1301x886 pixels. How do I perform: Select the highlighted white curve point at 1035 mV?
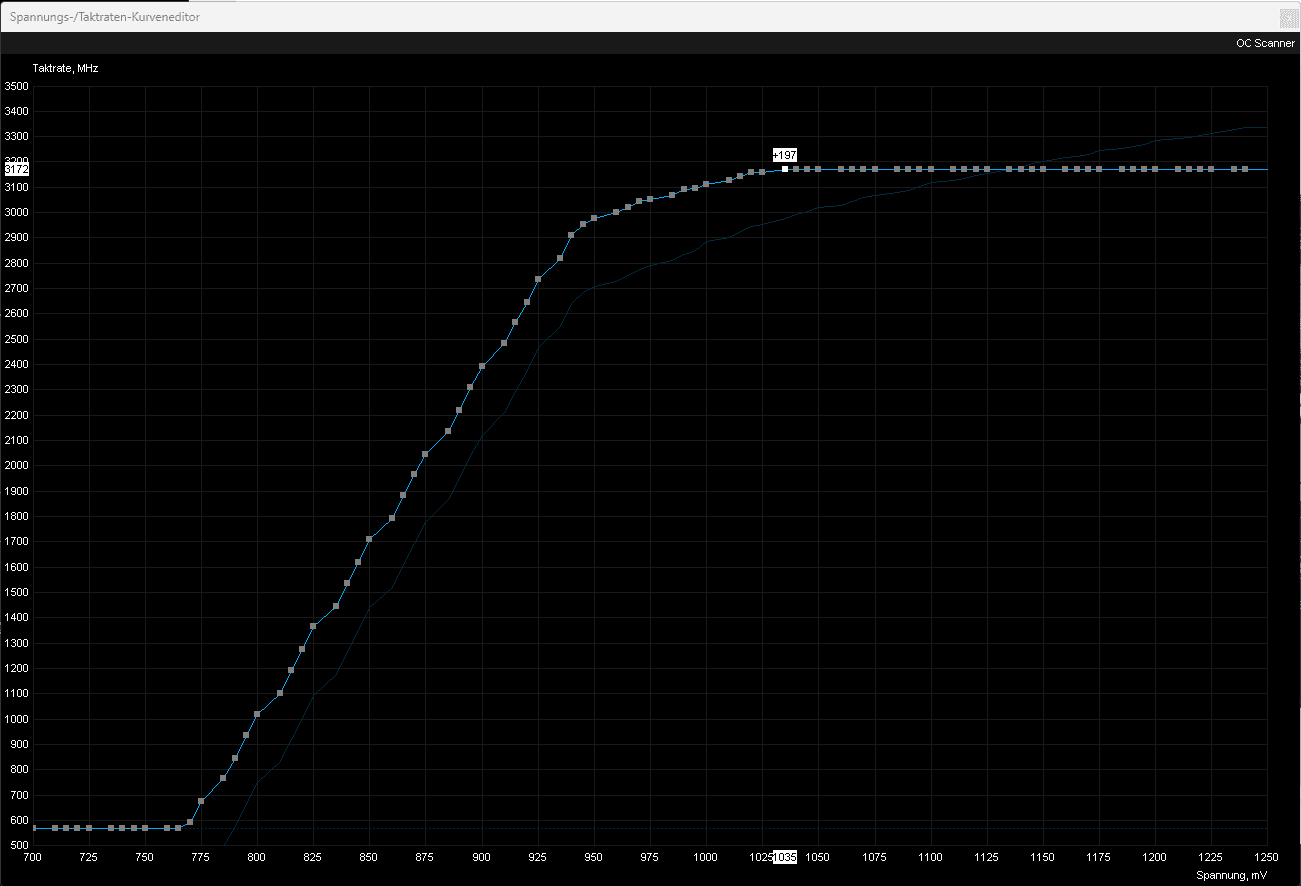coord(785,169)
